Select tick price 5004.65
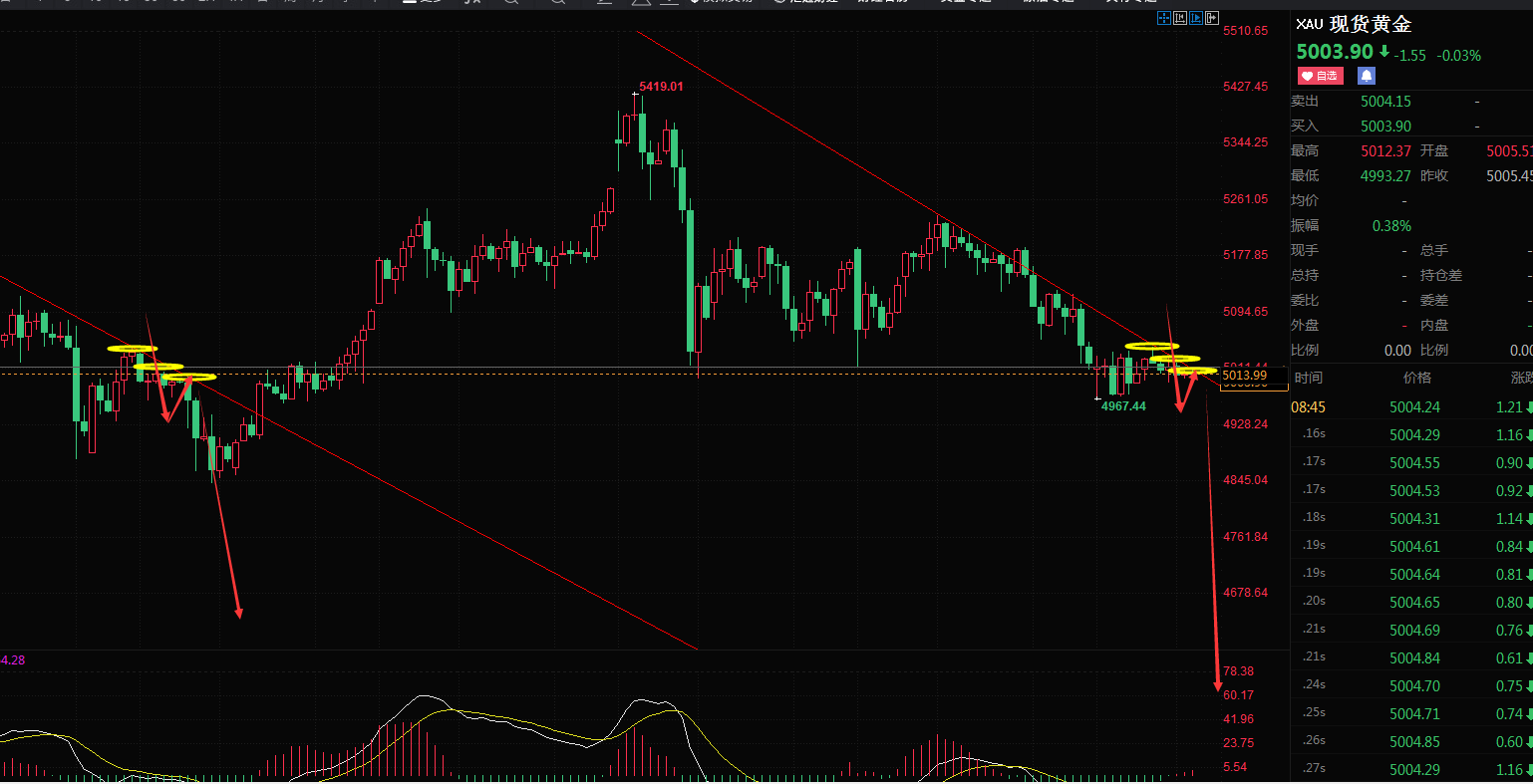This screenshot has height=784, width=1533. [1414, 603]
